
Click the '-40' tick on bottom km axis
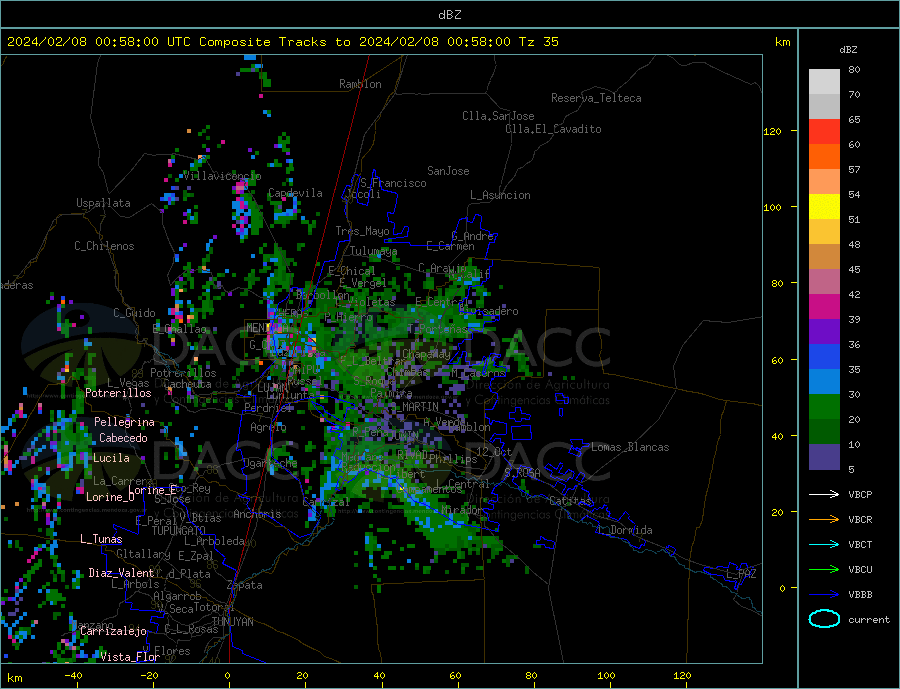pyautogui.click(x=73, y=676)
